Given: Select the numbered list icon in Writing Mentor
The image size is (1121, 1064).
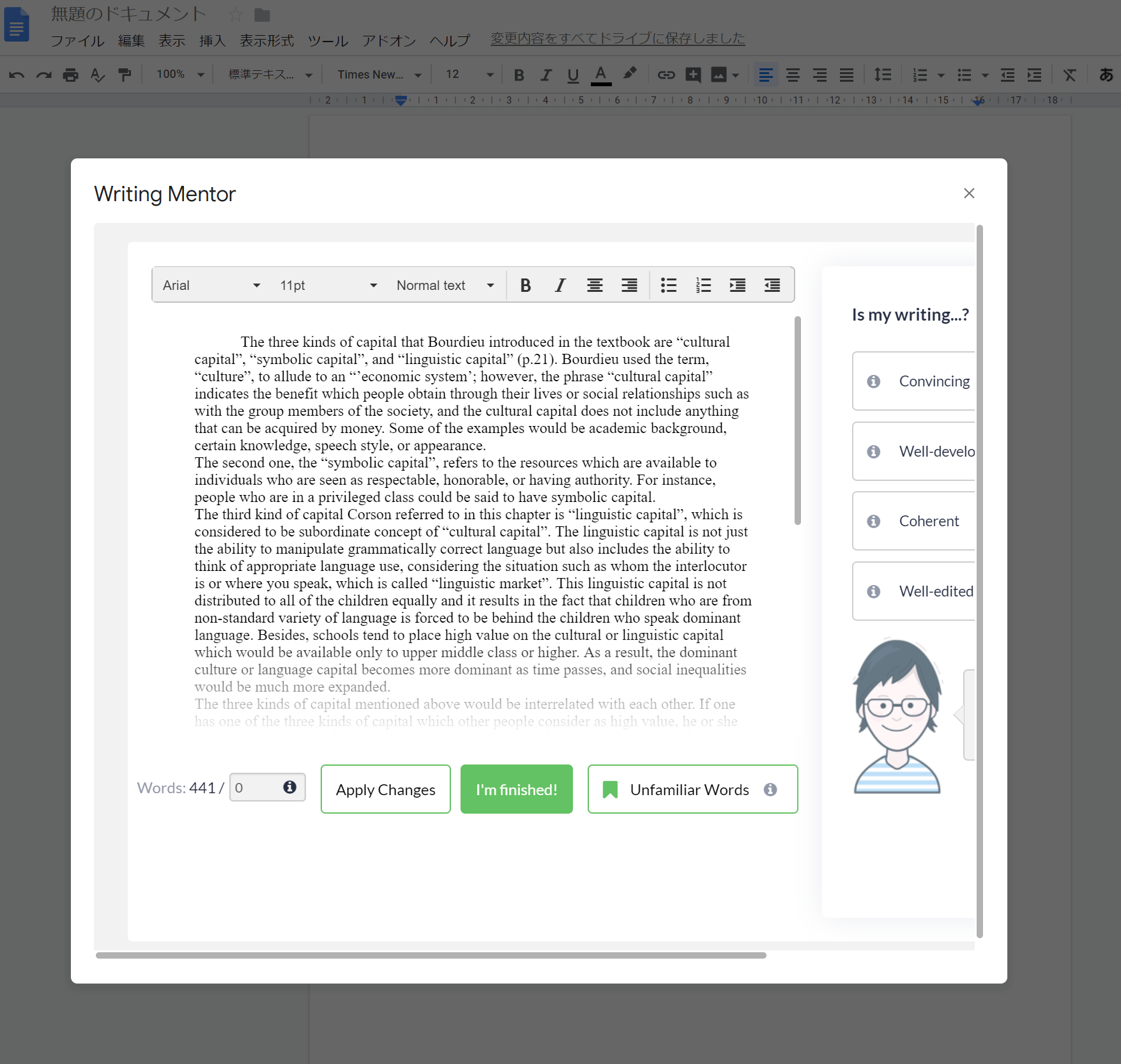Looking at the screenshot, I should (703, 285).
